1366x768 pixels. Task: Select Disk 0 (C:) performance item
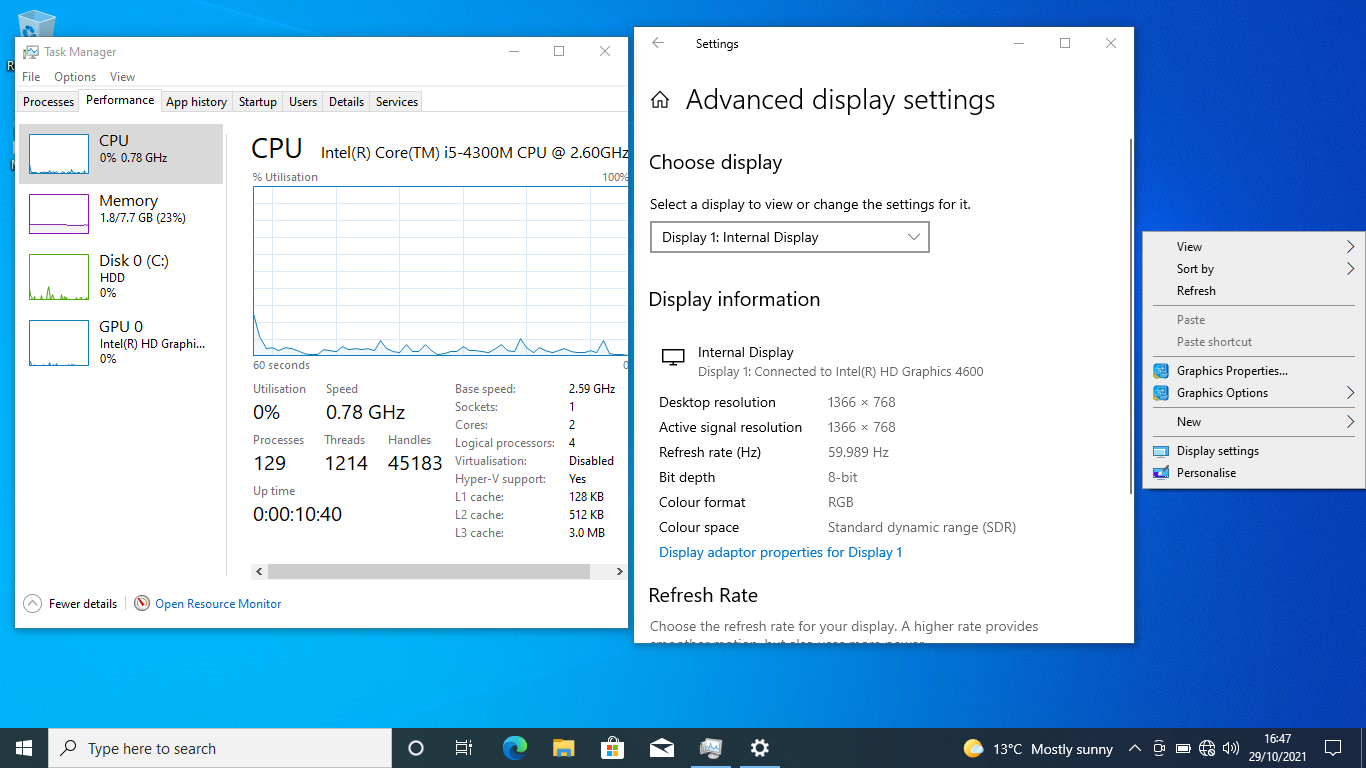click(x=120, y=276)
